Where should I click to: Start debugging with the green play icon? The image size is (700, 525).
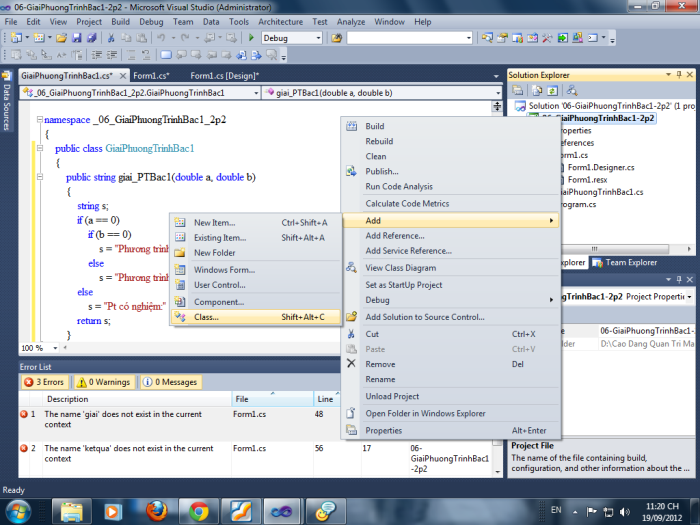[x=251, y=38]
